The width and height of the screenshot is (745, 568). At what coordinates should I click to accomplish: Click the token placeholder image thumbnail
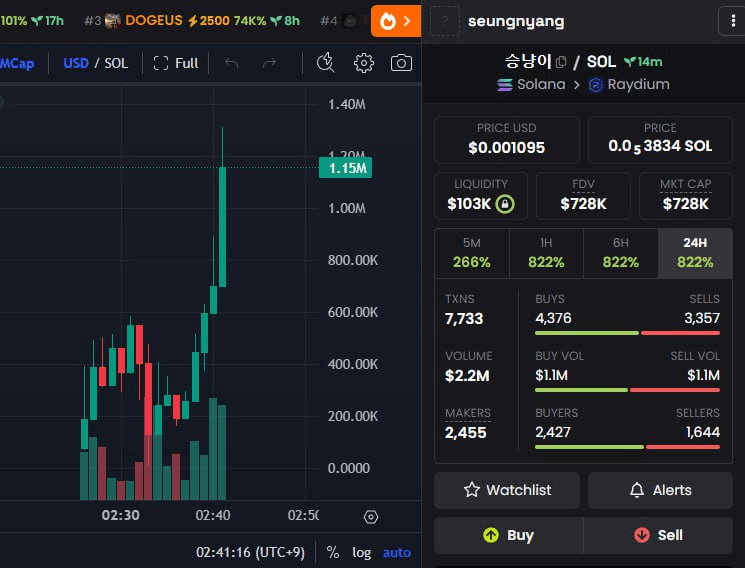point(445,21)
